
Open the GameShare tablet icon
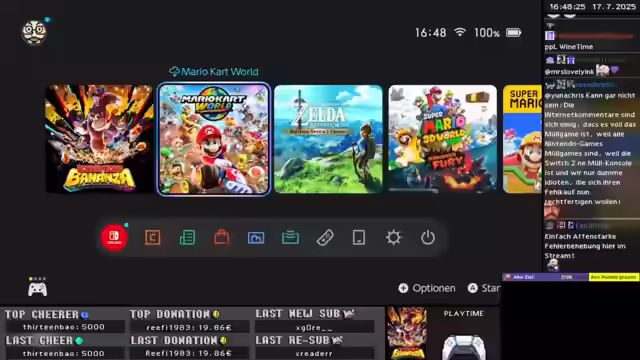click(359, 238)
